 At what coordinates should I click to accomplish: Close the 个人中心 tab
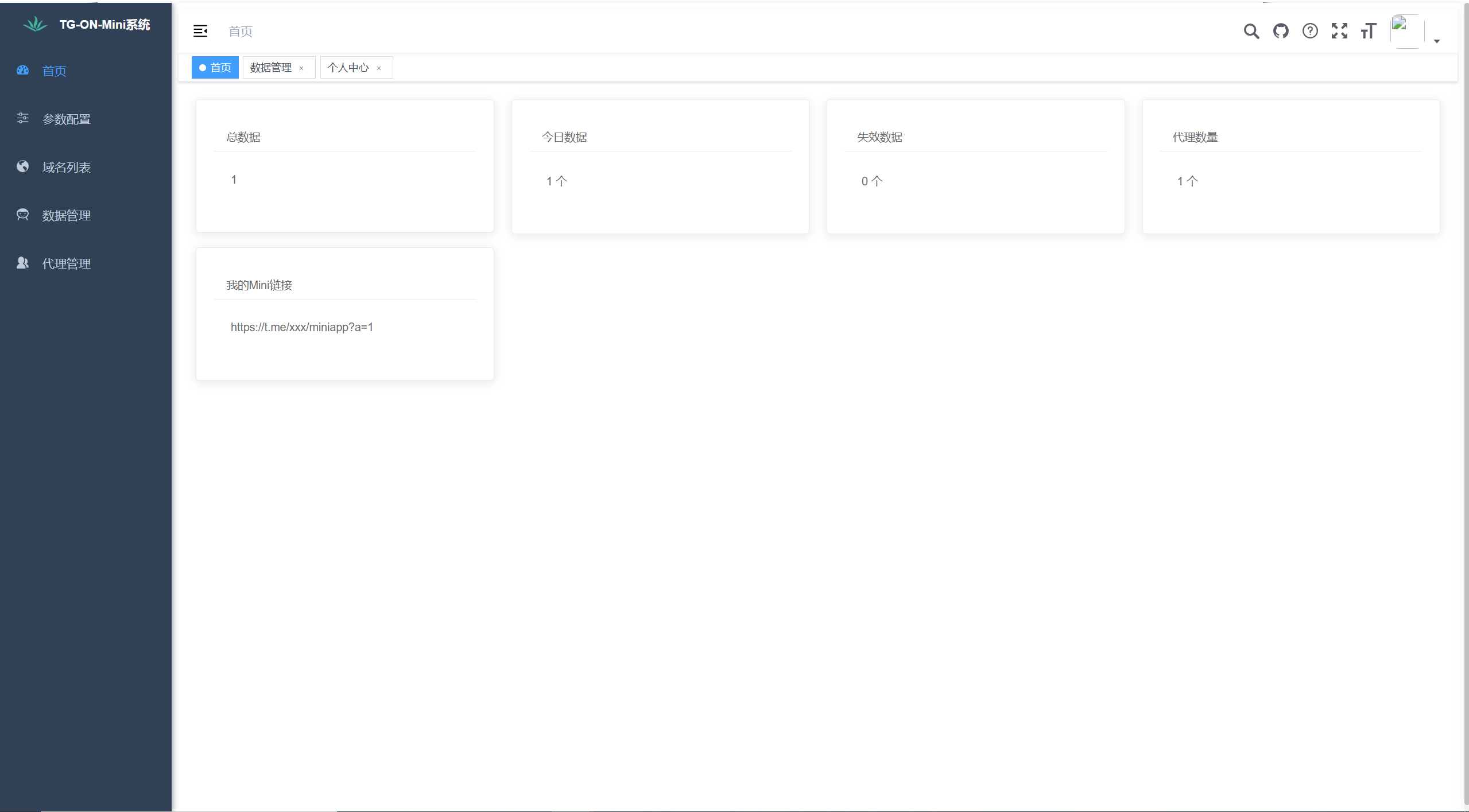pyautogui.click(x=379, y=68)
